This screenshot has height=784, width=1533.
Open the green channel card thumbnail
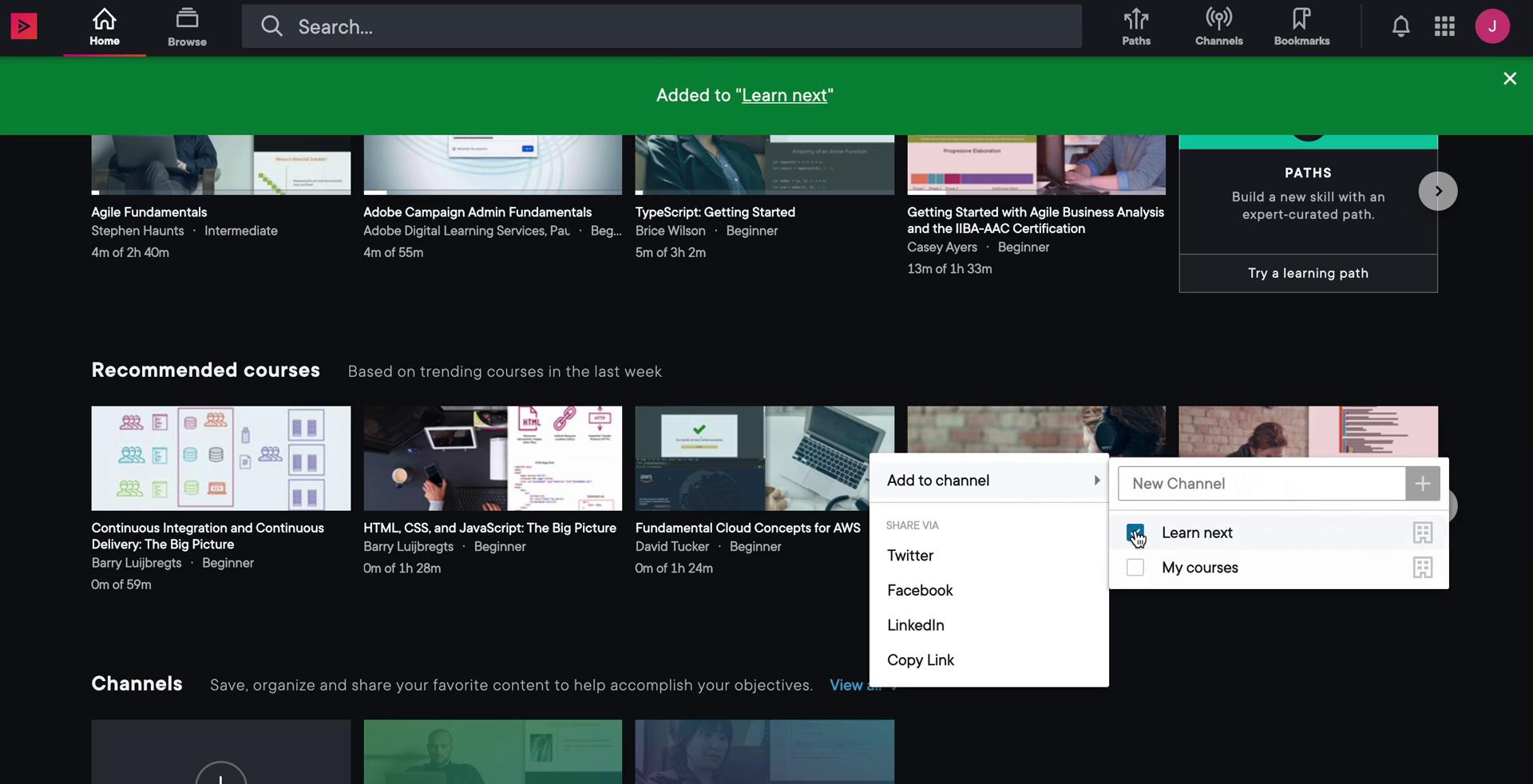coord(492,752)
